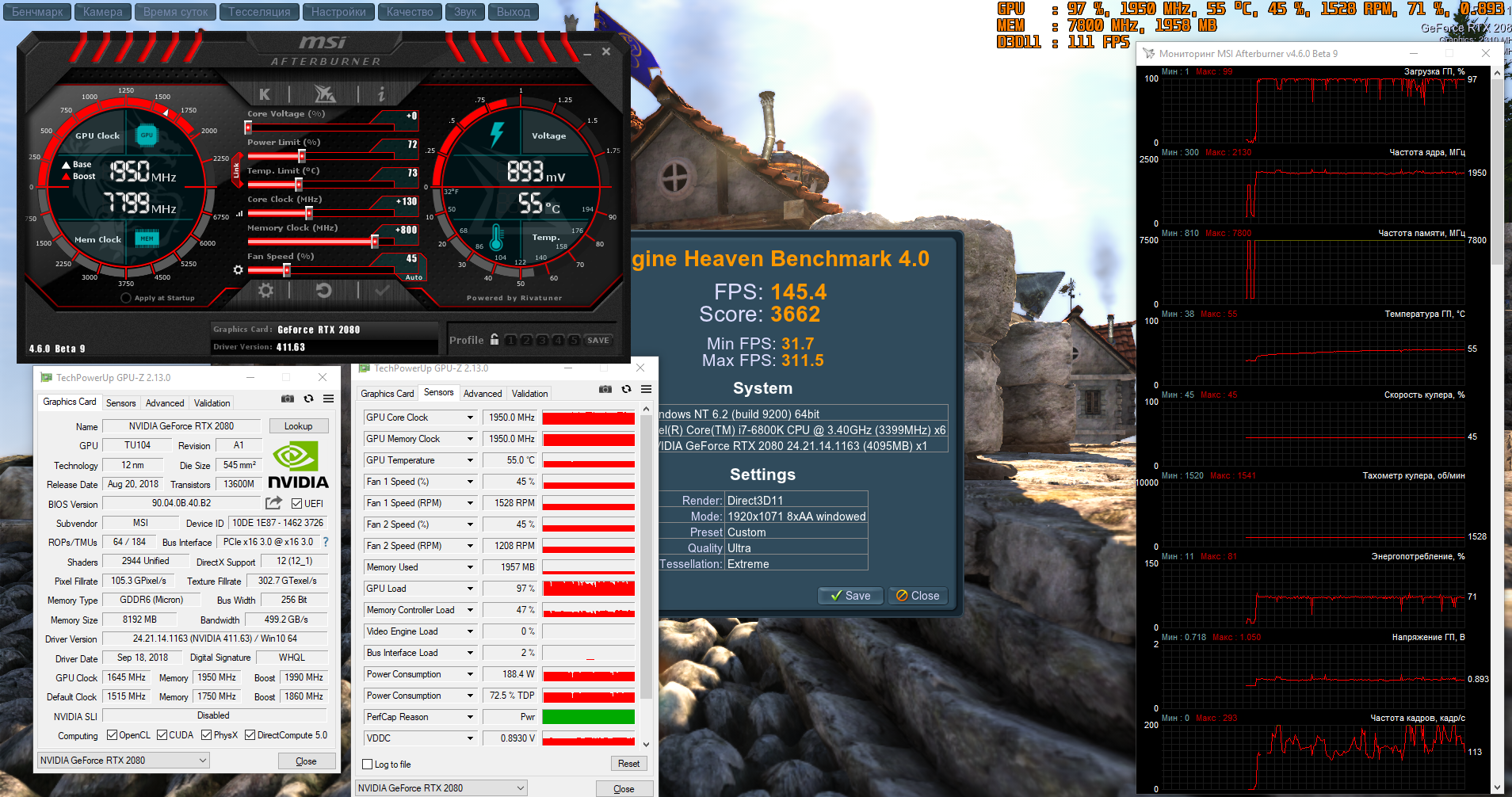Open the GPU Temperature sensor dropdown
This screenshot has width=1512, height=797.
470,460
